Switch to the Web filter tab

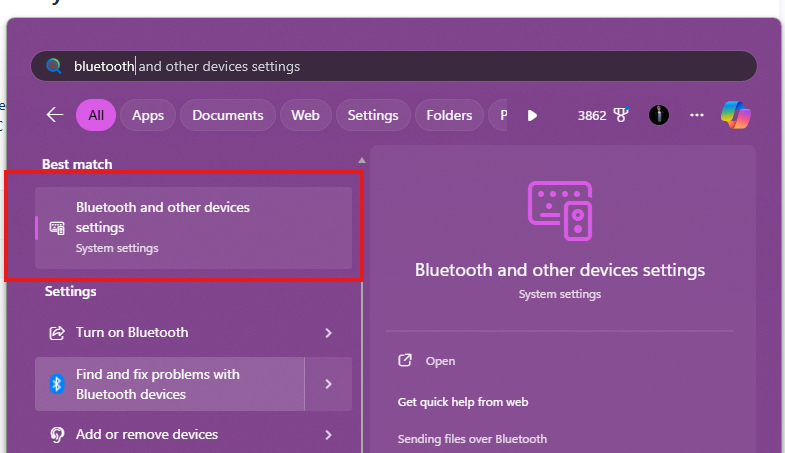(305, 115)
